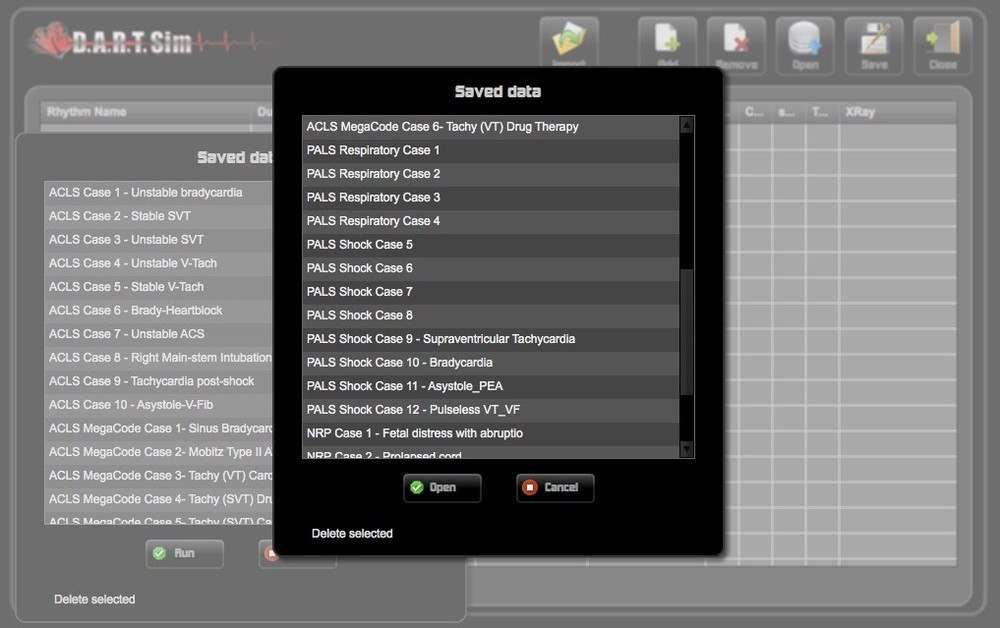Select ACLS Case 7 - Unstable ACS
The width and height of the screenshot is (1000, 628).
[159, 334]
